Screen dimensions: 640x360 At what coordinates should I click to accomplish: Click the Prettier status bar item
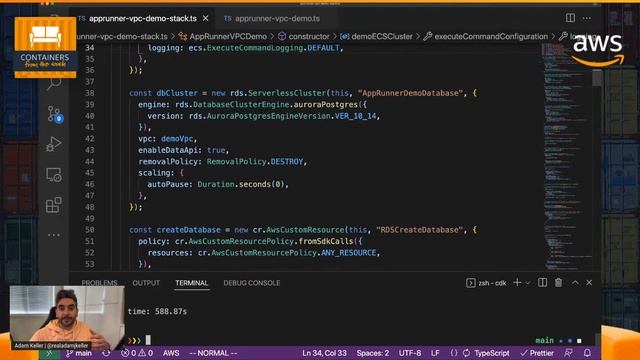[537, 353]
